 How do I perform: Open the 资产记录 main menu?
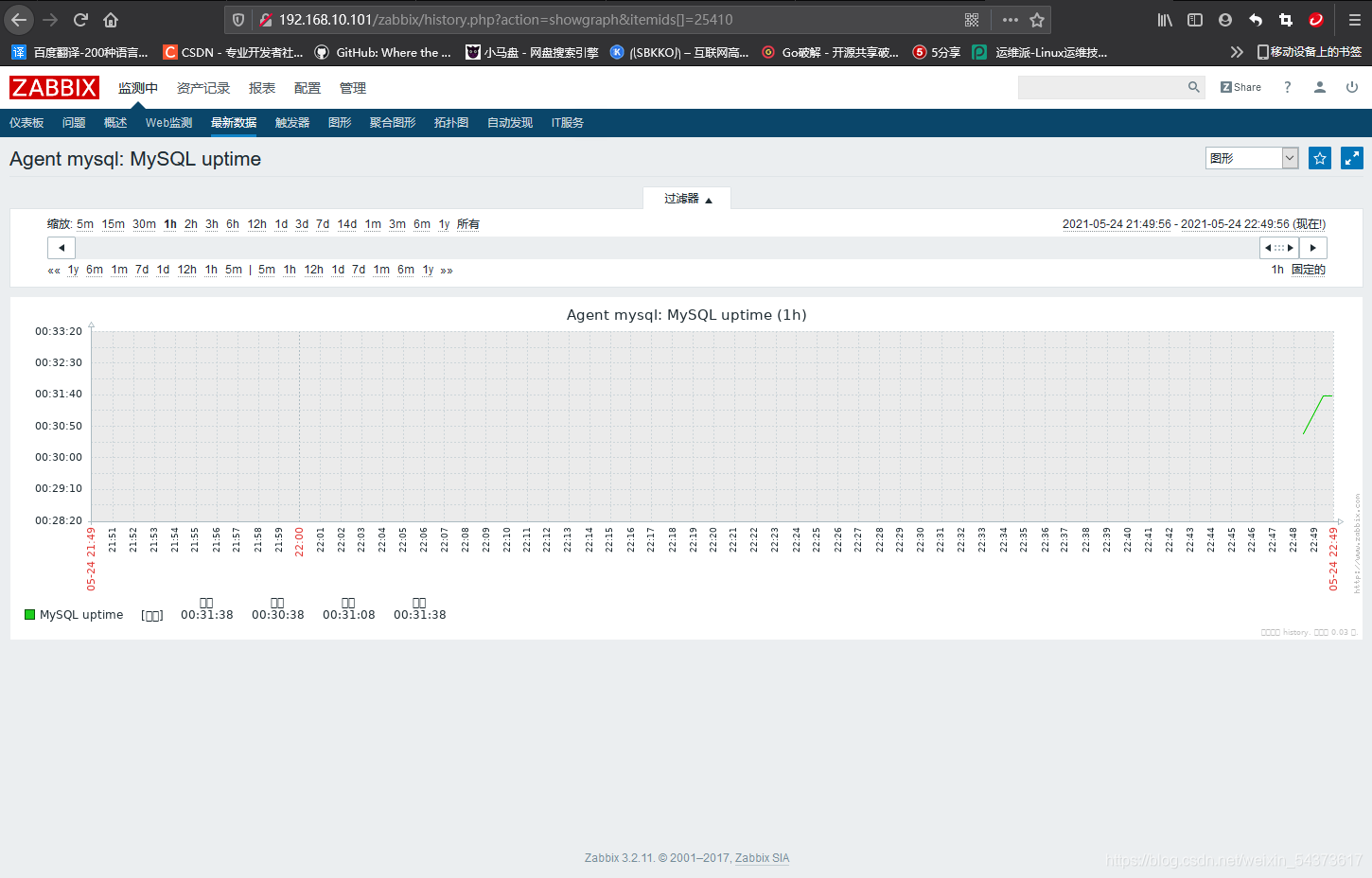(x=203, y=88)
